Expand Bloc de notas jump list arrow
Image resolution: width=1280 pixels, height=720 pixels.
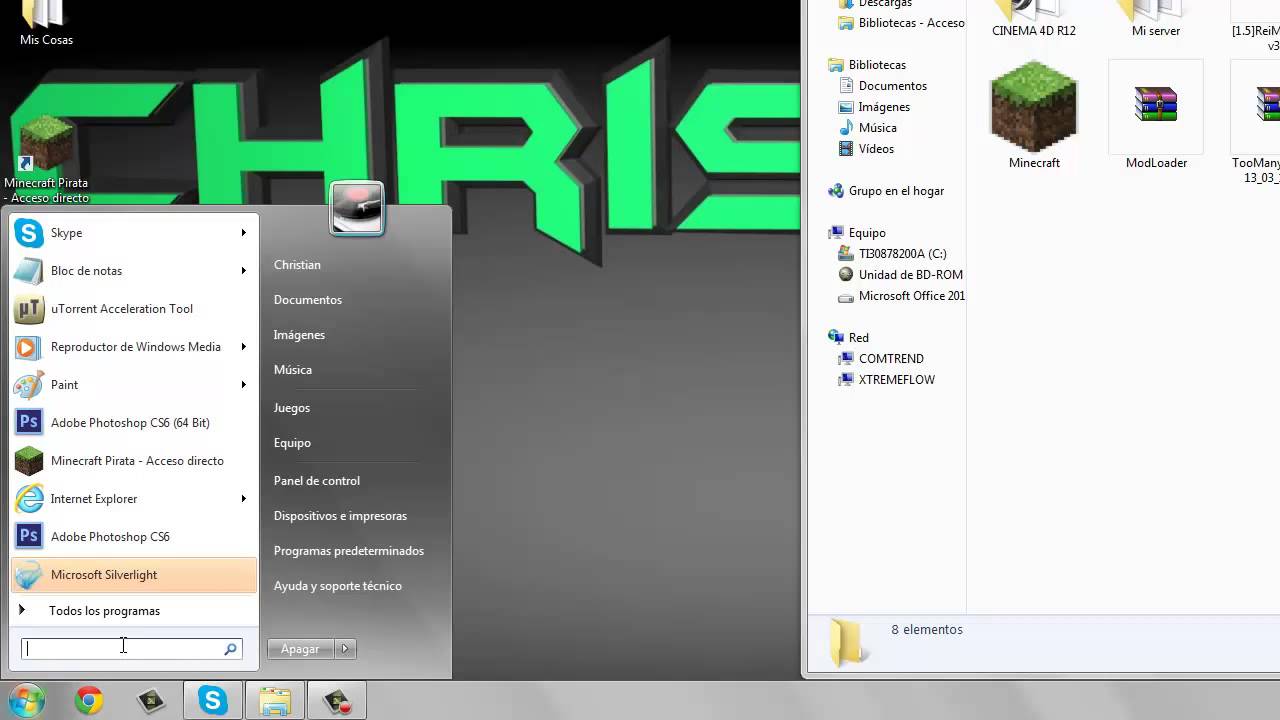243,271
